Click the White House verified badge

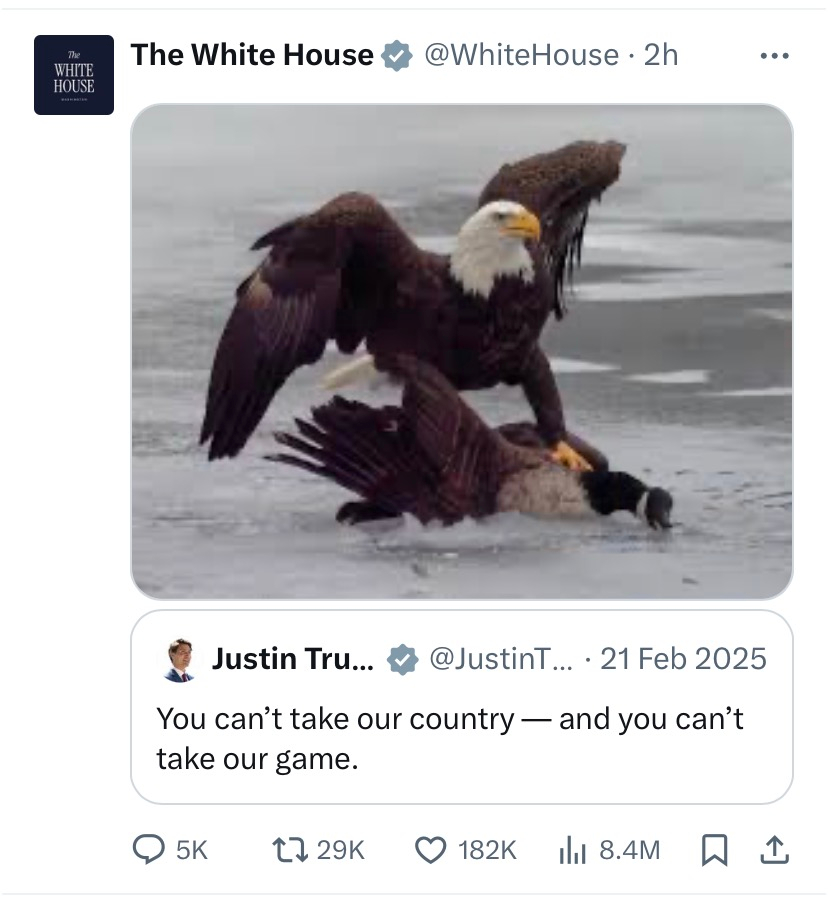click(398, 56)
